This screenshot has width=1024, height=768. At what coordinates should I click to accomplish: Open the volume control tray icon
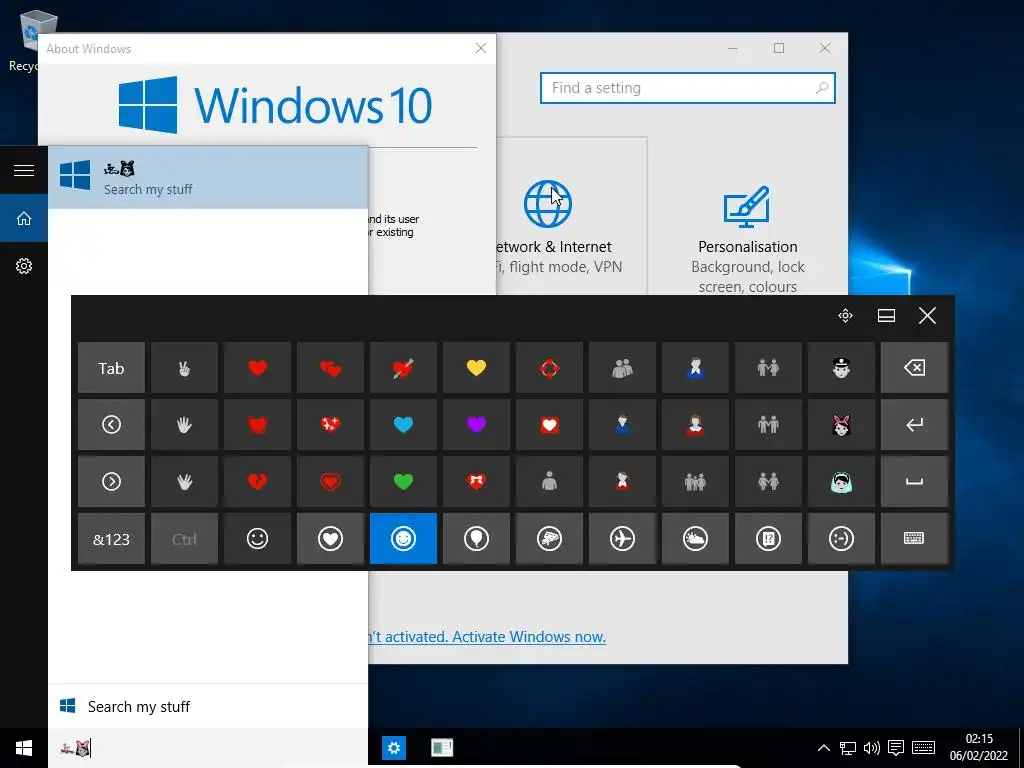871,748
